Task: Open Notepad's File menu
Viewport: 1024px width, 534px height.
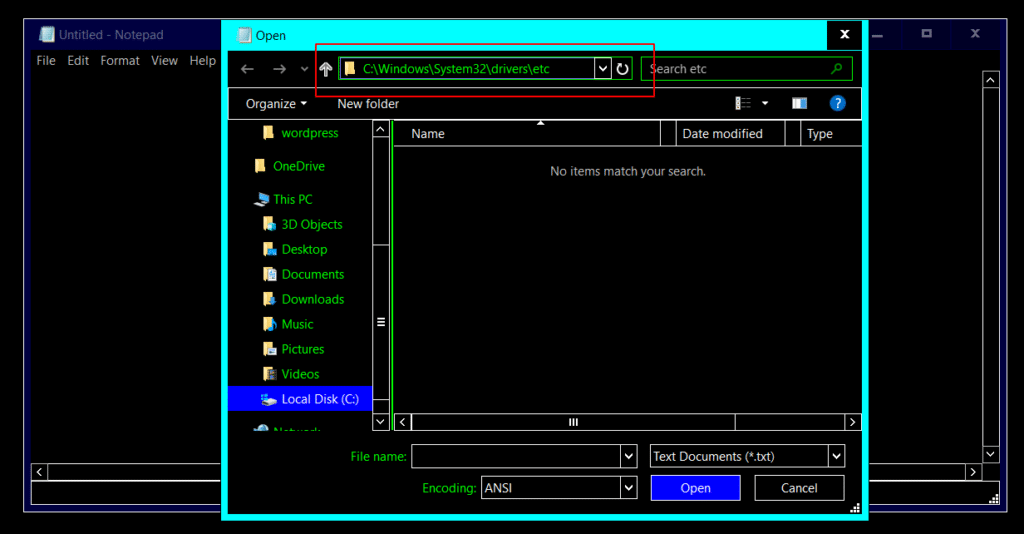Action: click(46, 61)
